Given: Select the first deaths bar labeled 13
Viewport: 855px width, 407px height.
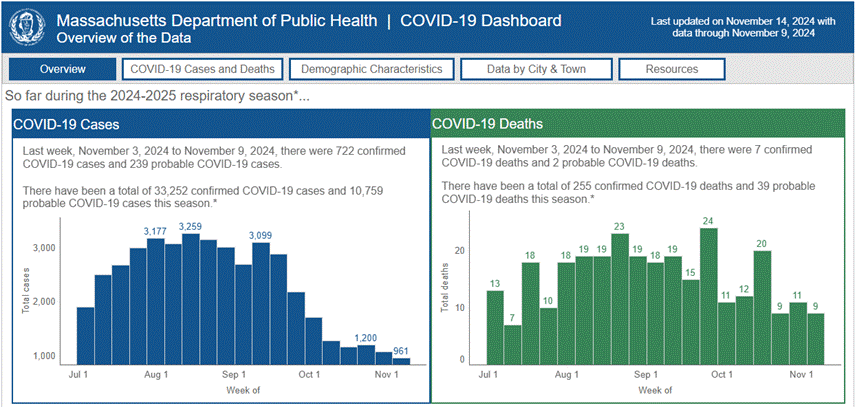Looking at the screenshot, I should (x=495, y=327).
